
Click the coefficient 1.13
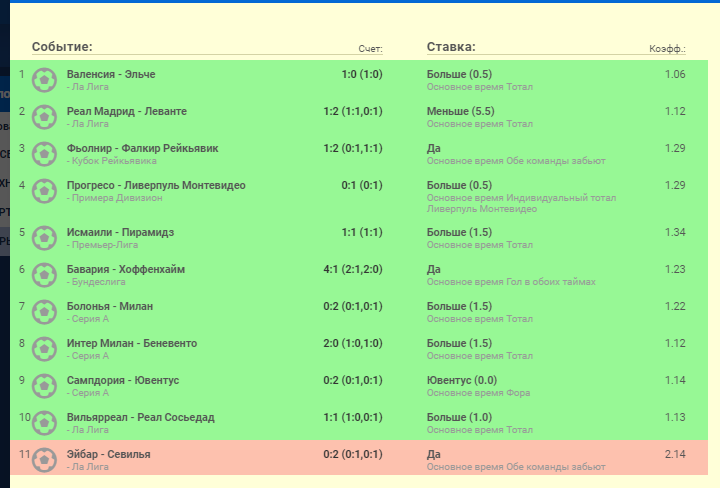point(675,417)
